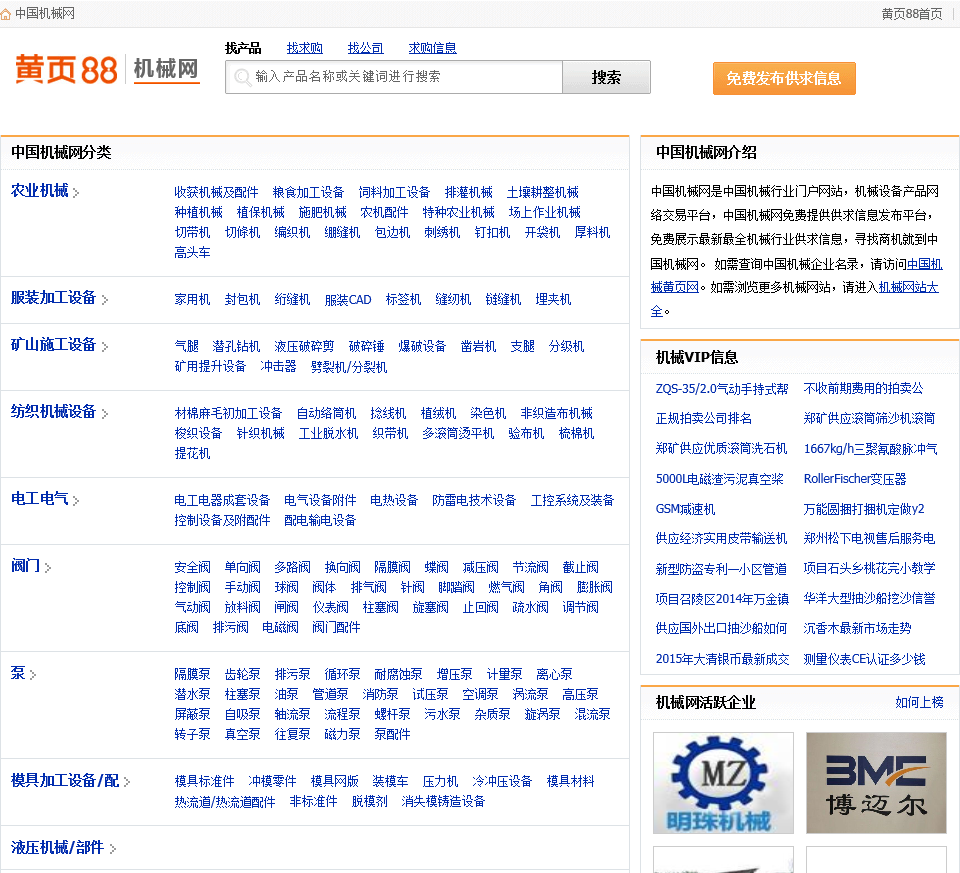Open 消失模铸造设备 link

pyautogui.click(x=443, y=802)
